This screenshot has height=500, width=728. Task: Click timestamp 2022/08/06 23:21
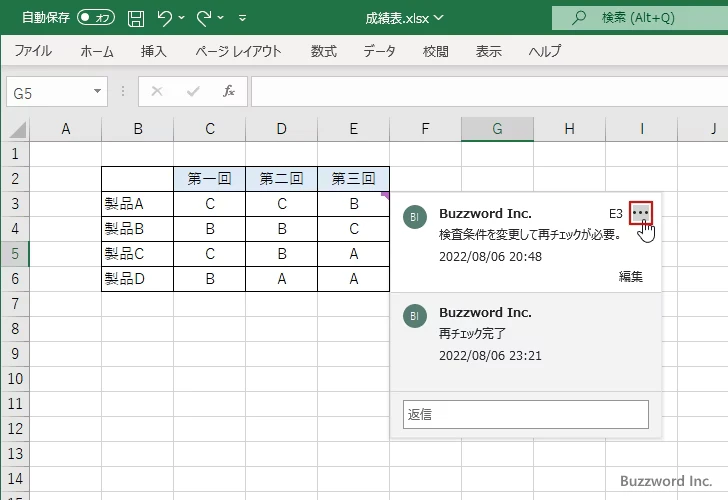[x=490, y=356]
